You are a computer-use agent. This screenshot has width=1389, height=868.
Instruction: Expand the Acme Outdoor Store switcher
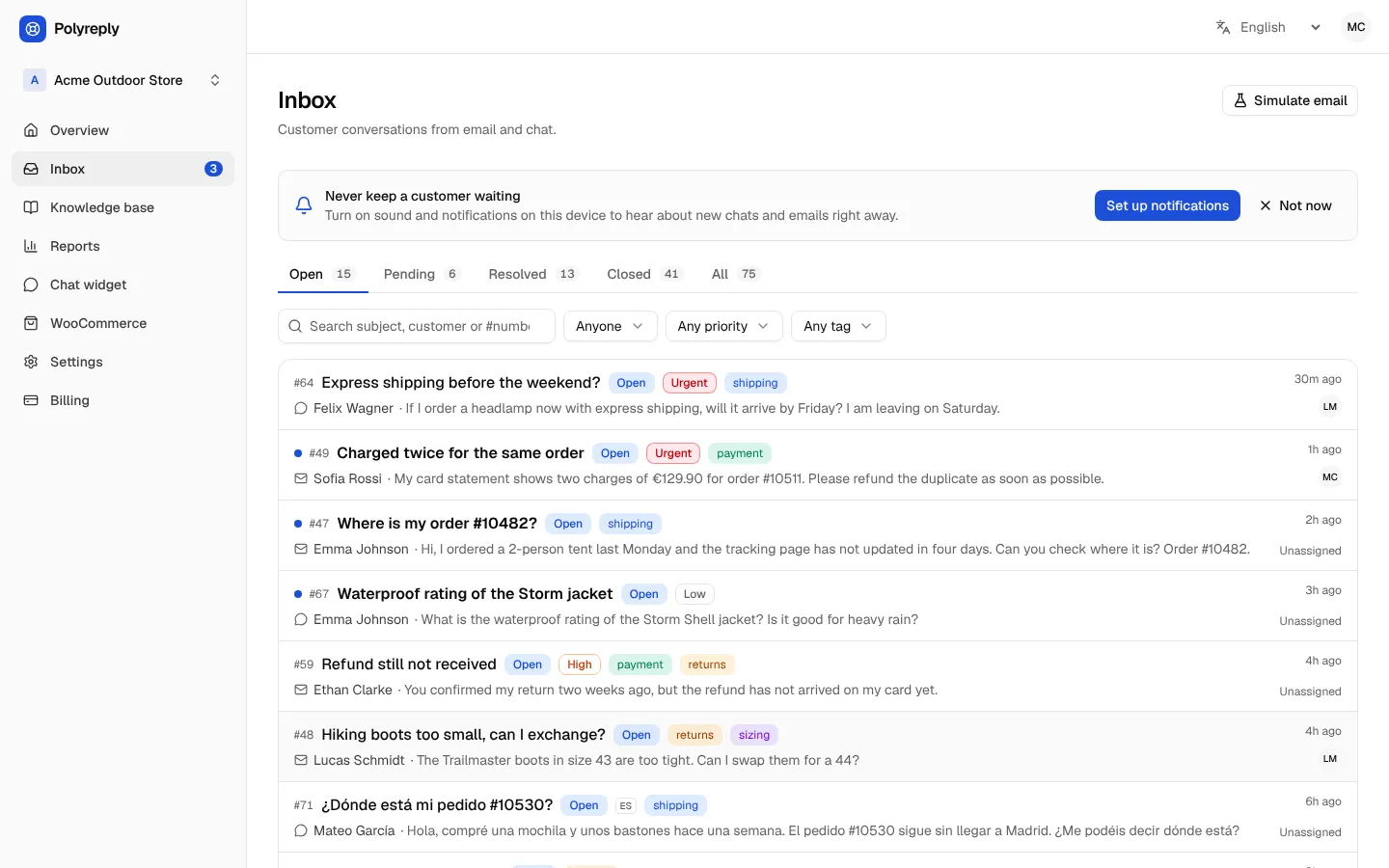tap(123, 80)
